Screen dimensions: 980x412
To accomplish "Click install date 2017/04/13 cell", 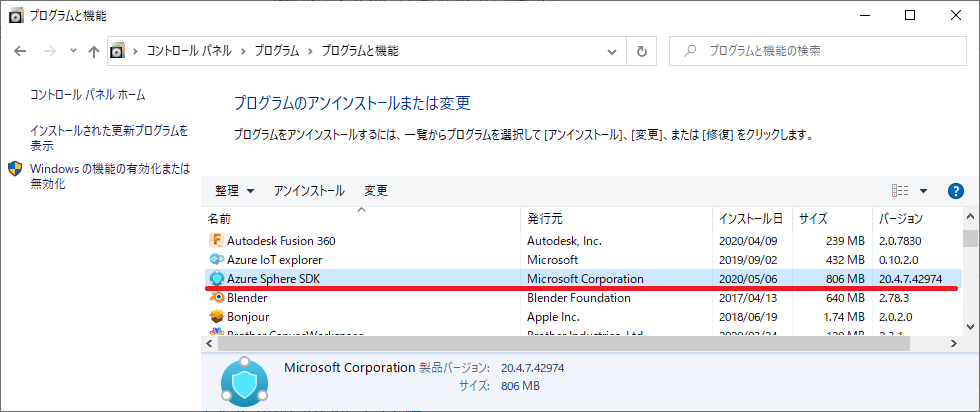I will (x=748, y=298).
